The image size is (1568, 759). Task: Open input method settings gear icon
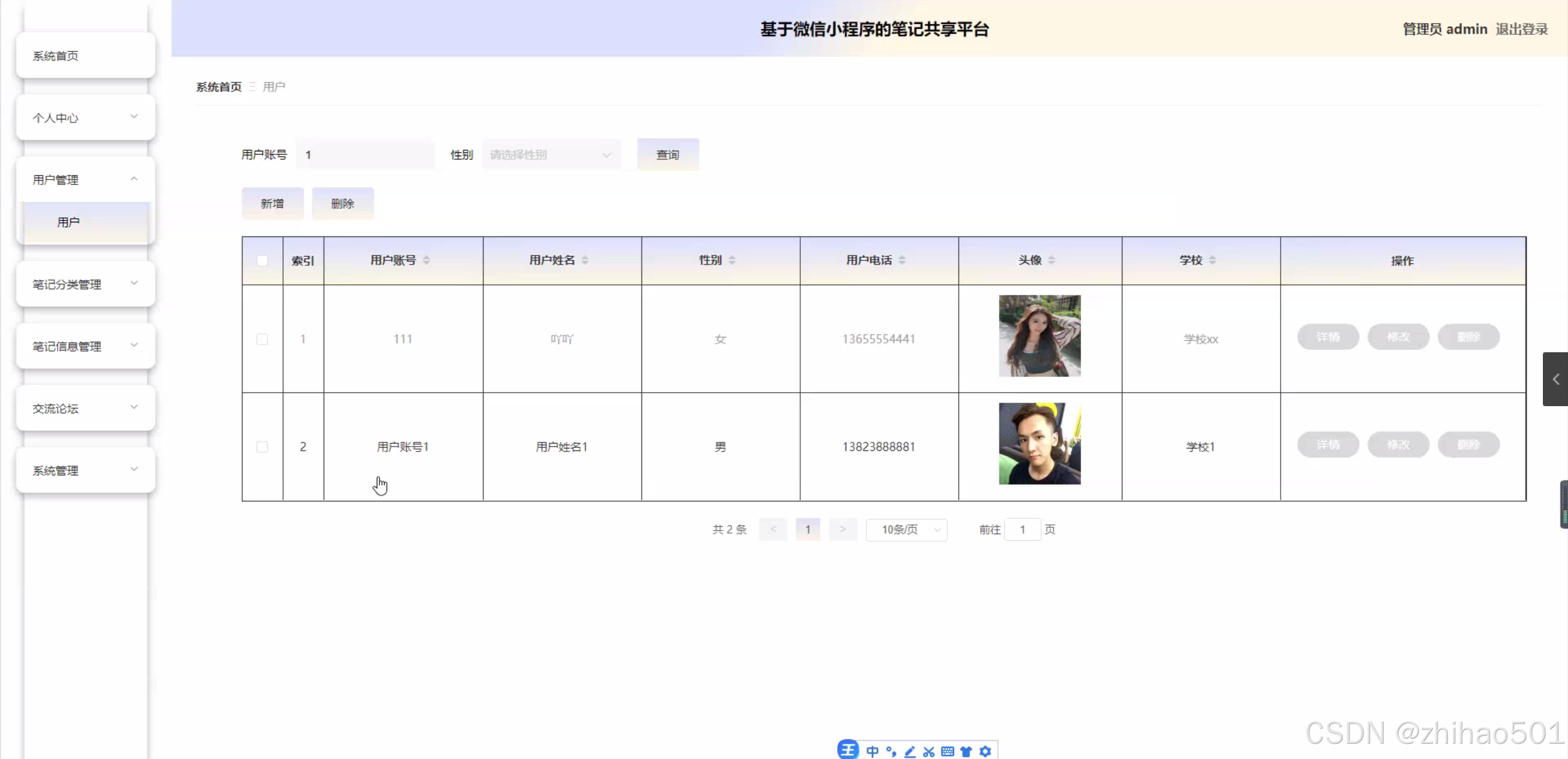coord(985,752)
